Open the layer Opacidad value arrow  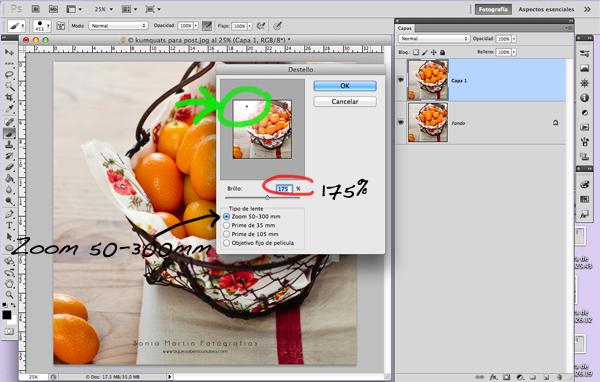click(x=514, y=39)
